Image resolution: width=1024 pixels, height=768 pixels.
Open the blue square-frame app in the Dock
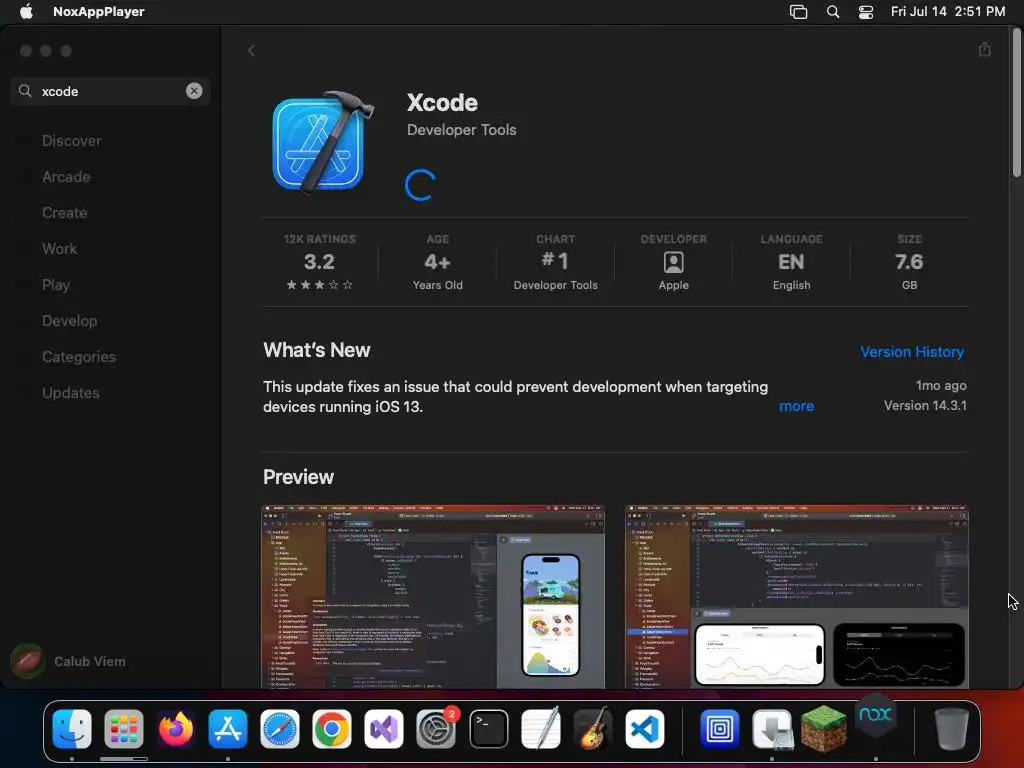coord(720,728)
